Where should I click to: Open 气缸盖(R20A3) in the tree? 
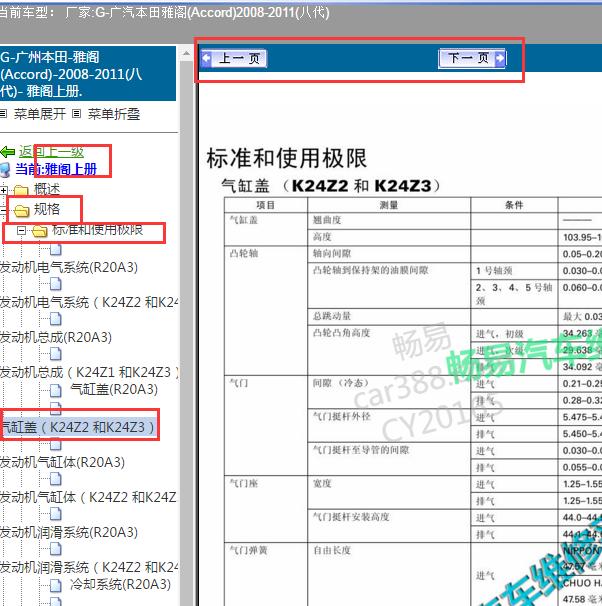click(114, 389)
